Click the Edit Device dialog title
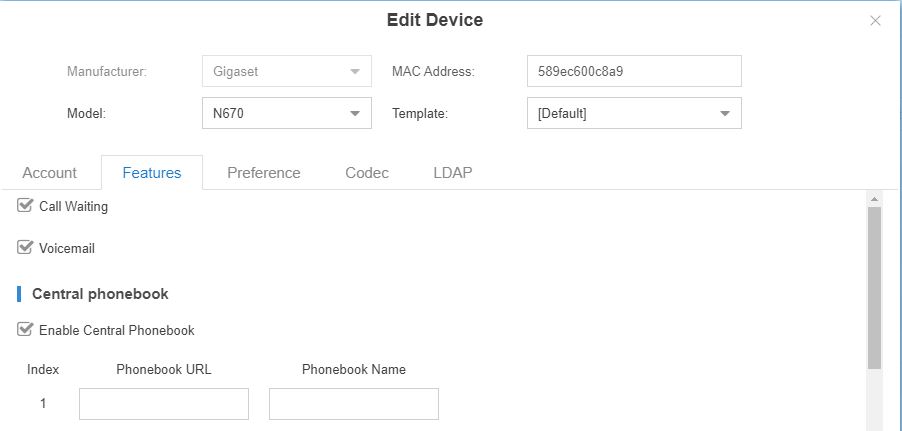 click(x=435, y=20)
